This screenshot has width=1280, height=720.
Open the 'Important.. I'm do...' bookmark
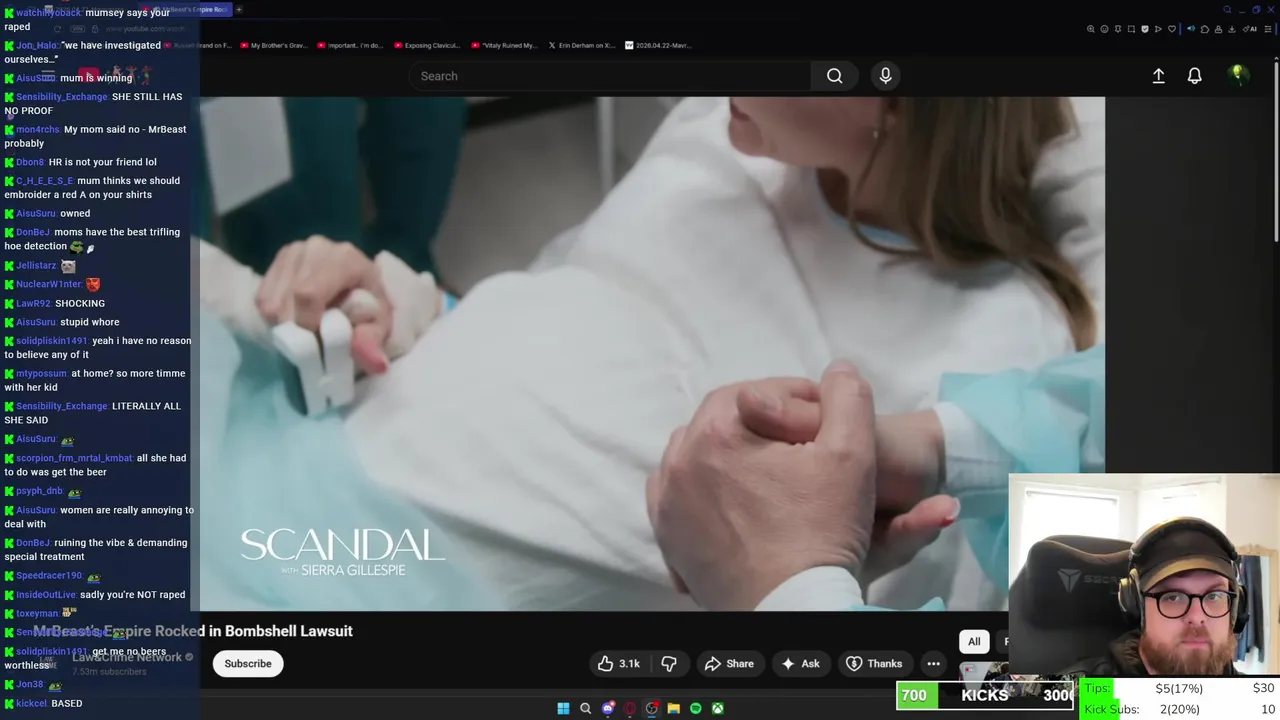(x=350, y=45)
